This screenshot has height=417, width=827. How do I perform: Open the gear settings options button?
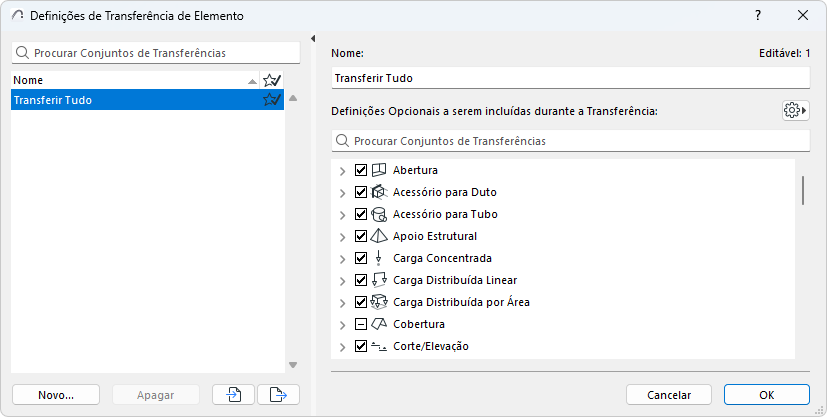795,110
